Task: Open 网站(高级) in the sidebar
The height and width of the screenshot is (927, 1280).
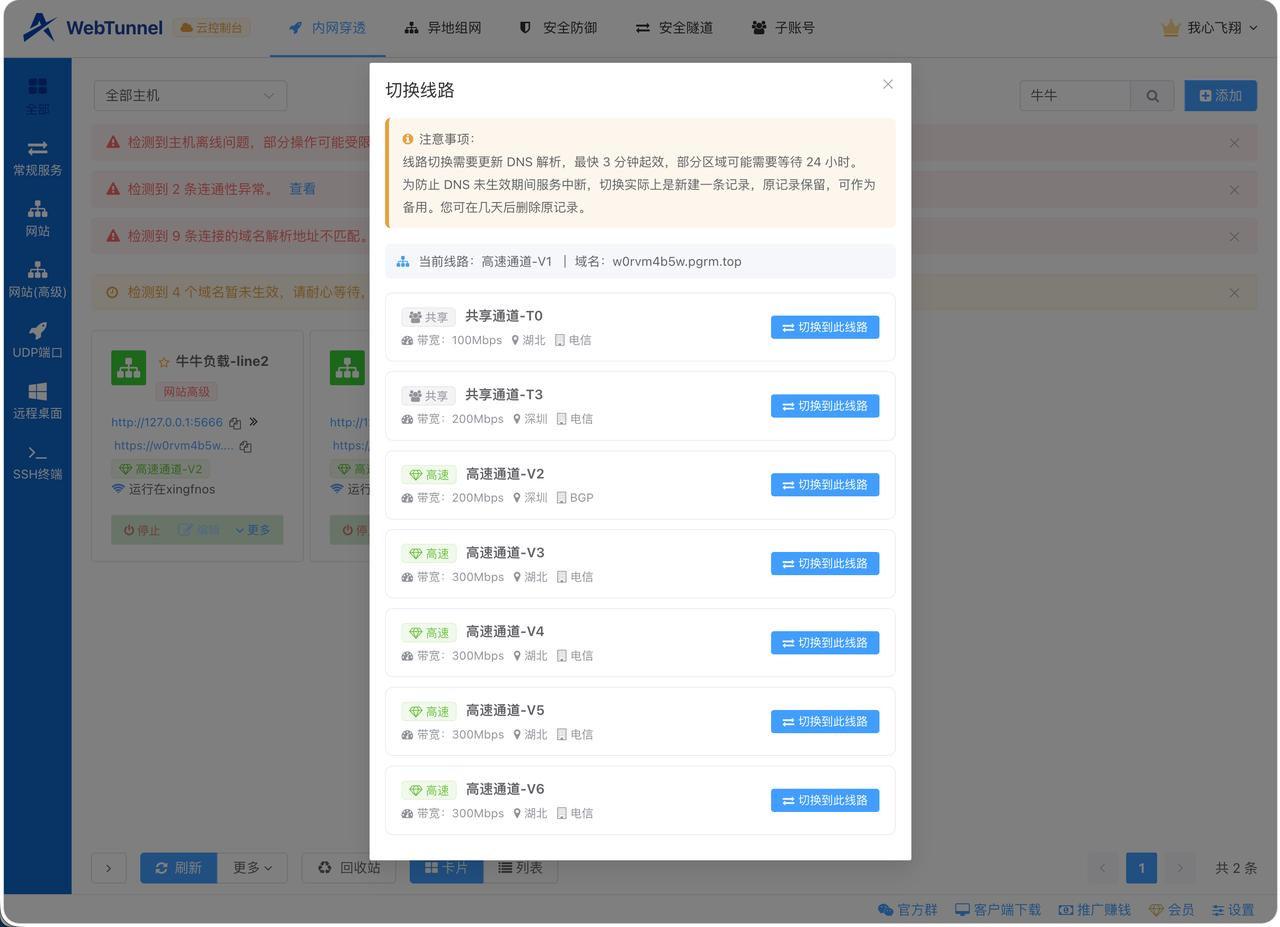Action: point(37,280)
